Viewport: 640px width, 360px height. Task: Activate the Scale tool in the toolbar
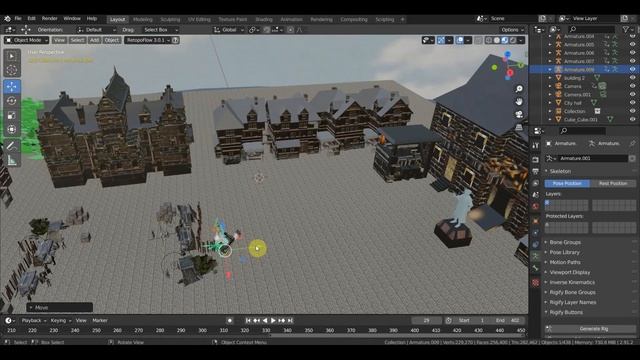[12, 115]
